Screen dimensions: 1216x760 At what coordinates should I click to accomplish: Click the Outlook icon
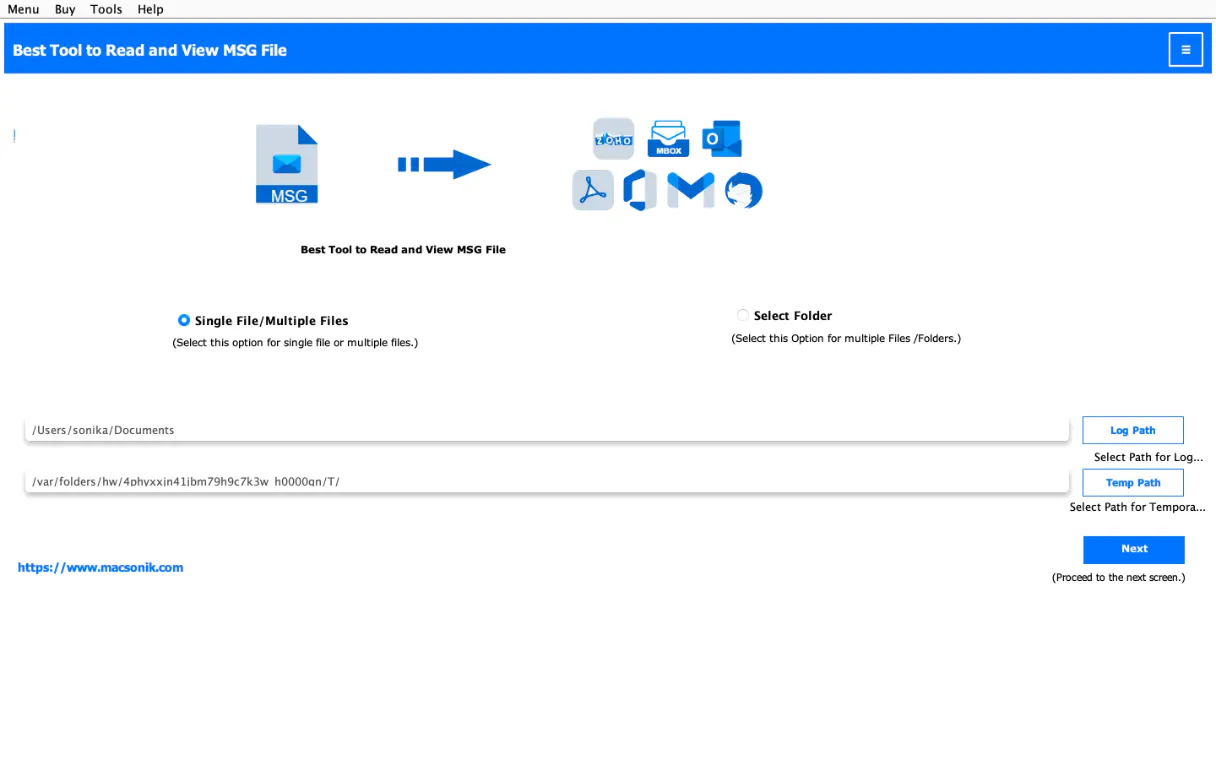point(721,139)
